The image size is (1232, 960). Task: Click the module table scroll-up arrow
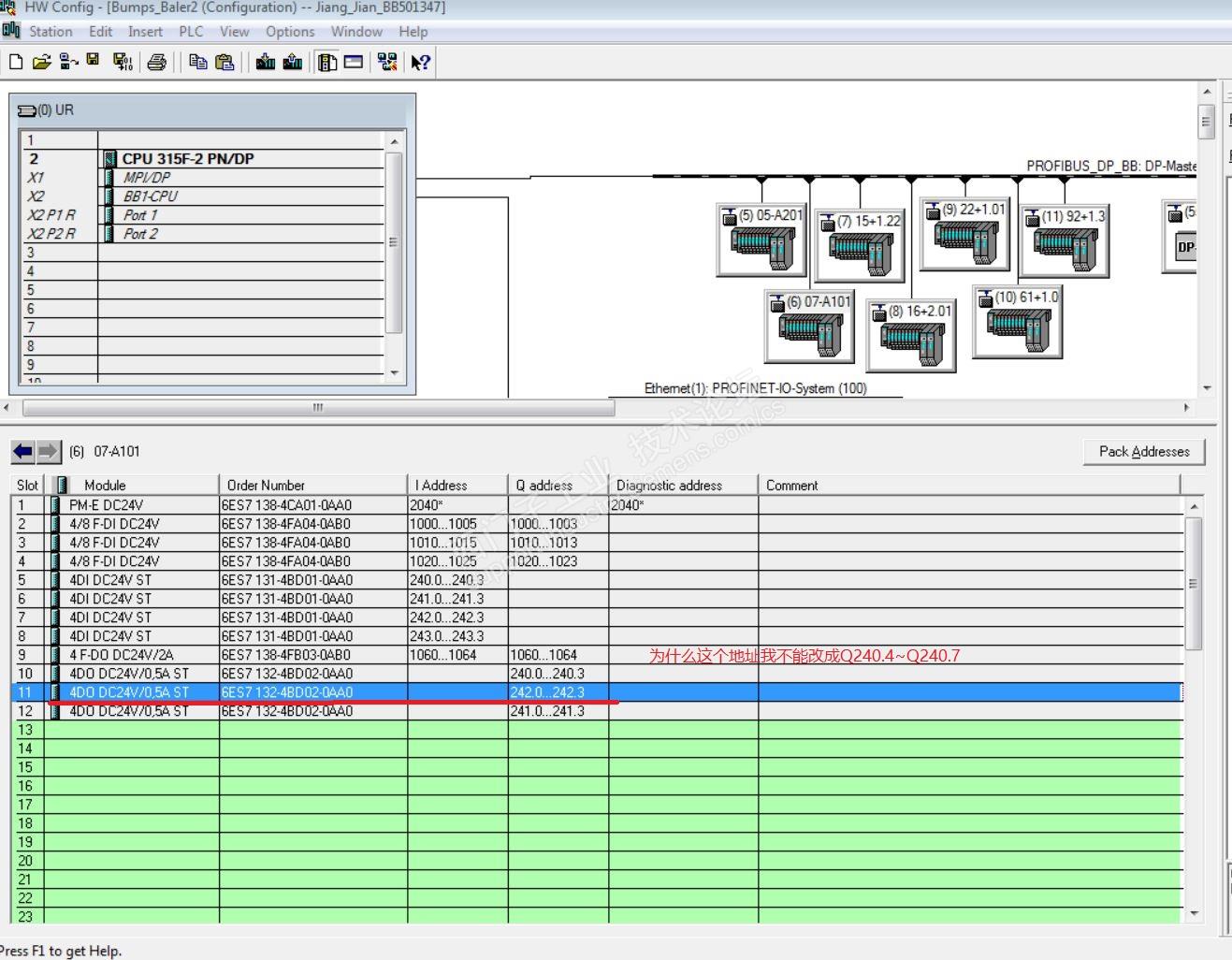(1194, 506)
